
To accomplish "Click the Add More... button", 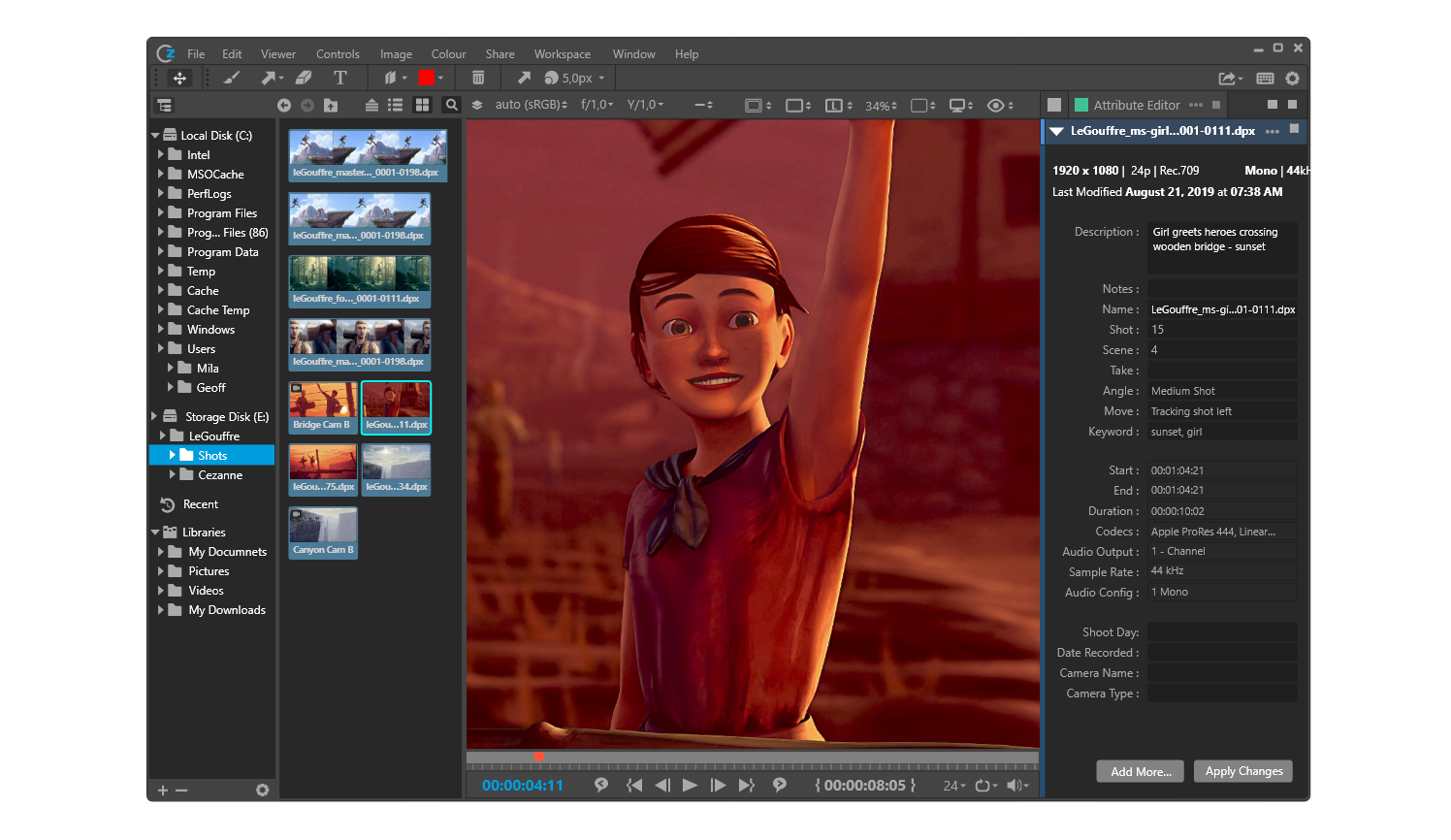I will (x=1141, y=771).
